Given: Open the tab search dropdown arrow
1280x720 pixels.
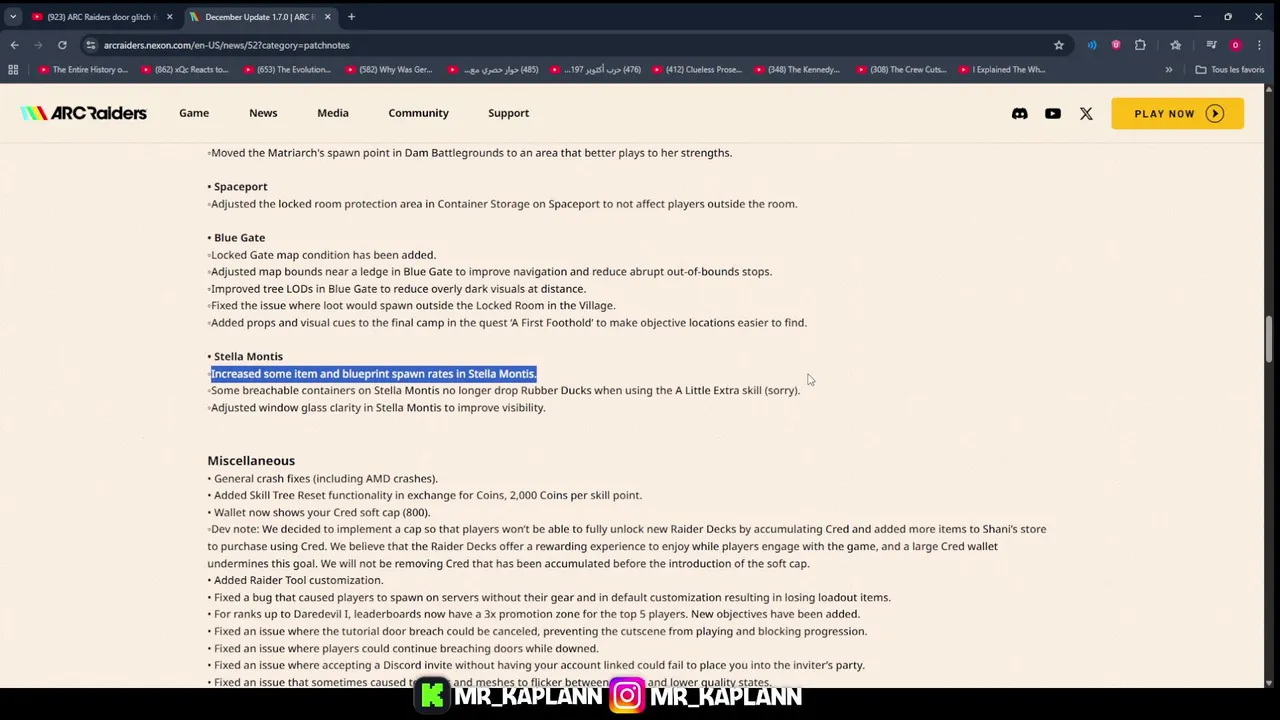Looking at the screenshot, I should click(13, 17).
